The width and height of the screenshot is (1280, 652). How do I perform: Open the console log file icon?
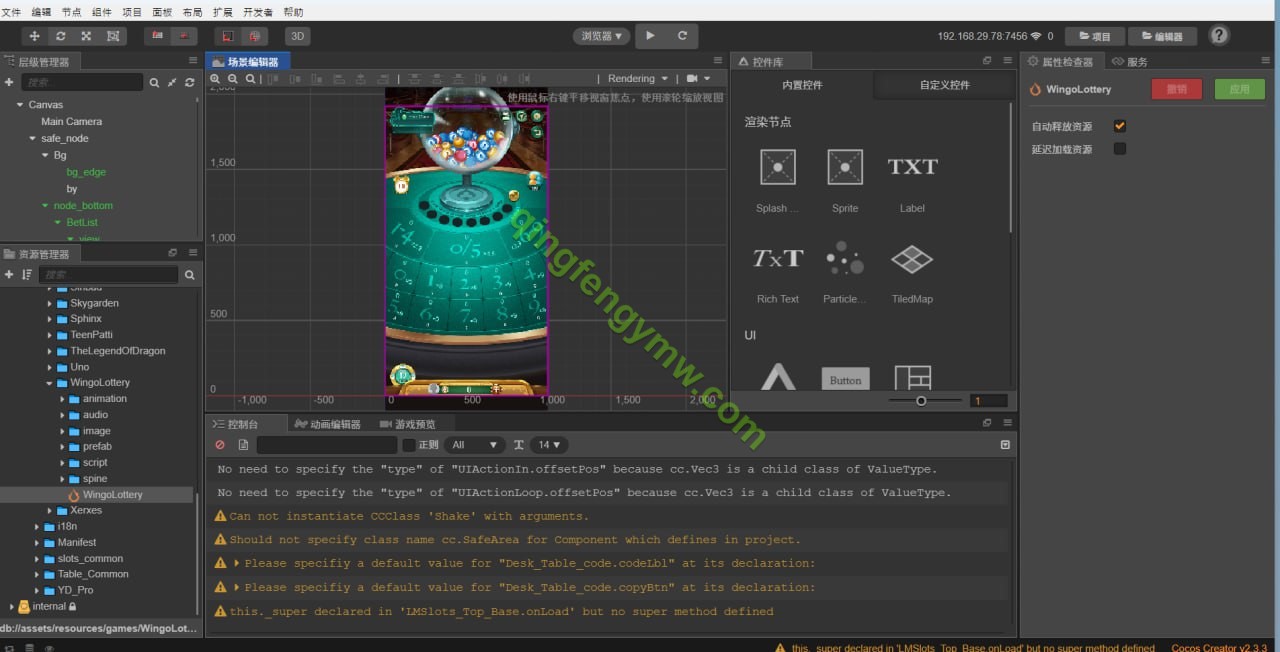click(243, 445)
